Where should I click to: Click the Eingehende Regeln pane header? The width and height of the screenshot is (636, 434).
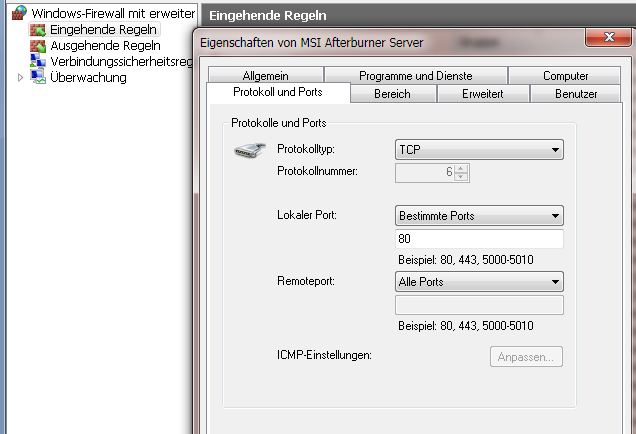point(418,15)
